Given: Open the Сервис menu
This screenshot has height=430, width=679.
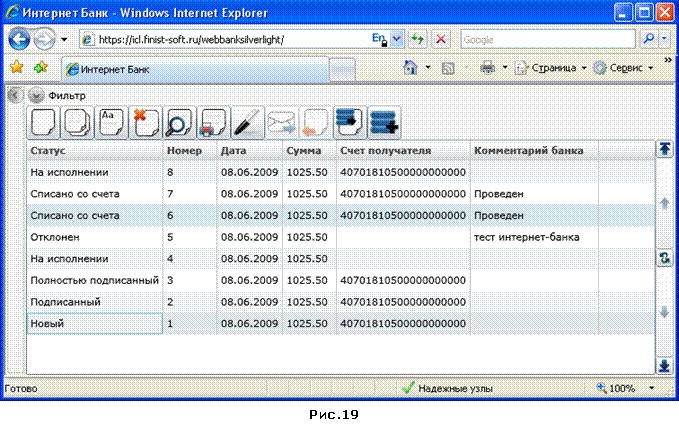Looking at the screenshot, I should [x=623, y=68].
